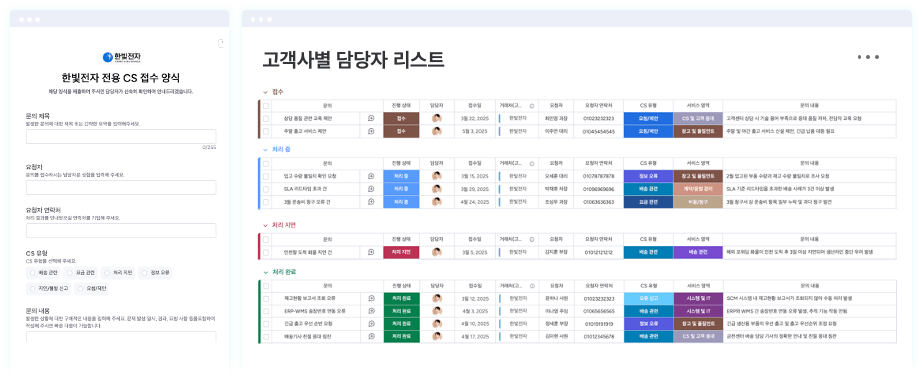Click assignee avatar in 3월 운송비 청구 오류 건 row
Image resolution: width=922 pixels, height=390 pixels.
(x=436, y=202)
